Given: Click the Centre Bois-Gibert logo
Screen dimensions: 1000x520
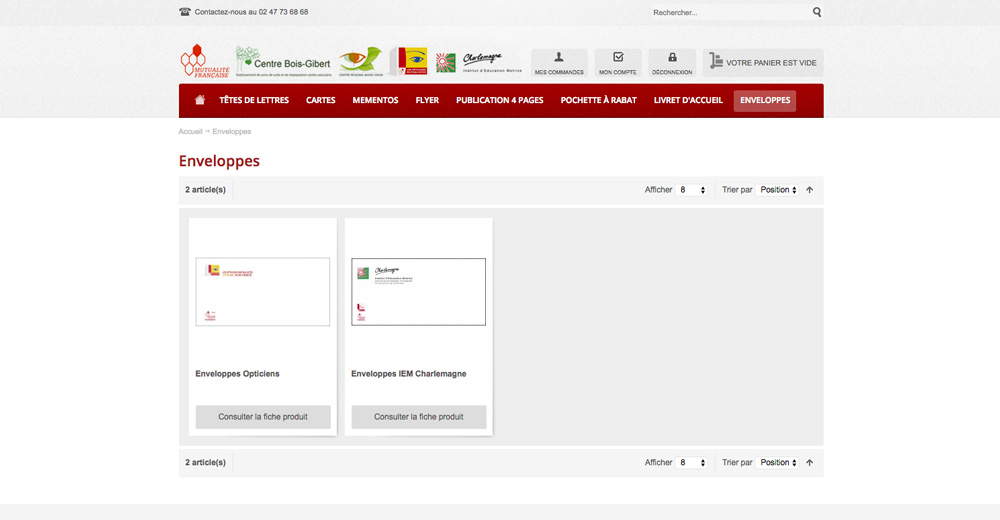Looking at the screenshot, I should pyautogui.click(x=283, y=62).
